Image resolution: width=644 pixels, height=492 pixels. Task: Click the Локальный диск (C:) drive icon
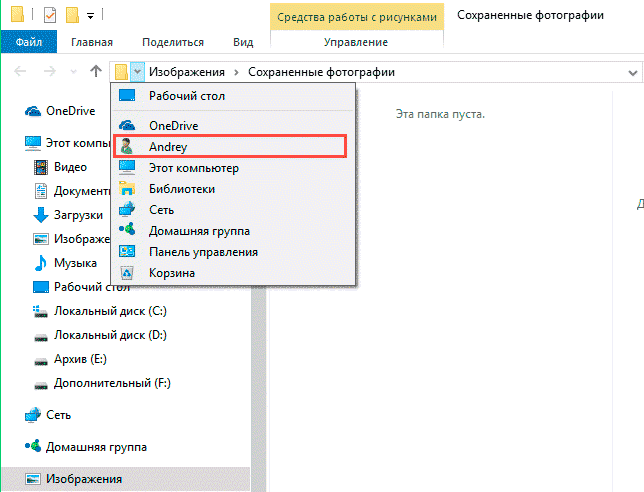click(41, 311)
